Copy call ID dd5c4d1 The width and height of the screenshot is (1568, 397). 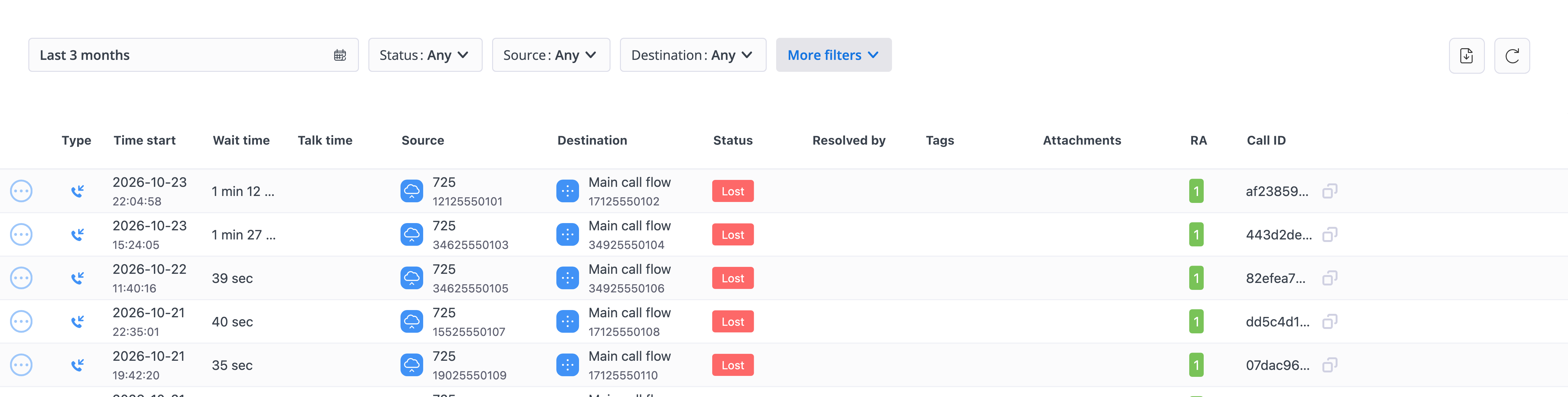[1330, 321]
